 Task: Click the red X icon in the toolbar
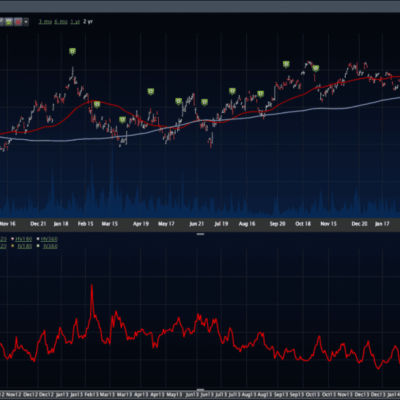(18, 22)
